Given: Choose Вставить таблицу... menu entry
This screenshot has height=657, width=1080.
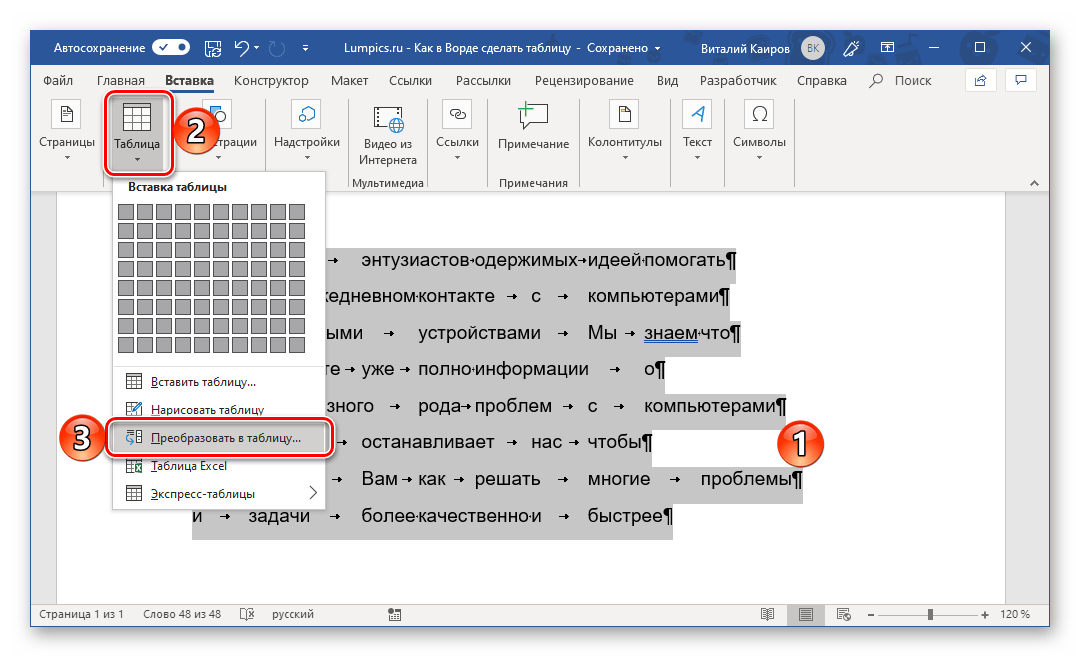Looking at the screenshot, I should coord(218,382).
